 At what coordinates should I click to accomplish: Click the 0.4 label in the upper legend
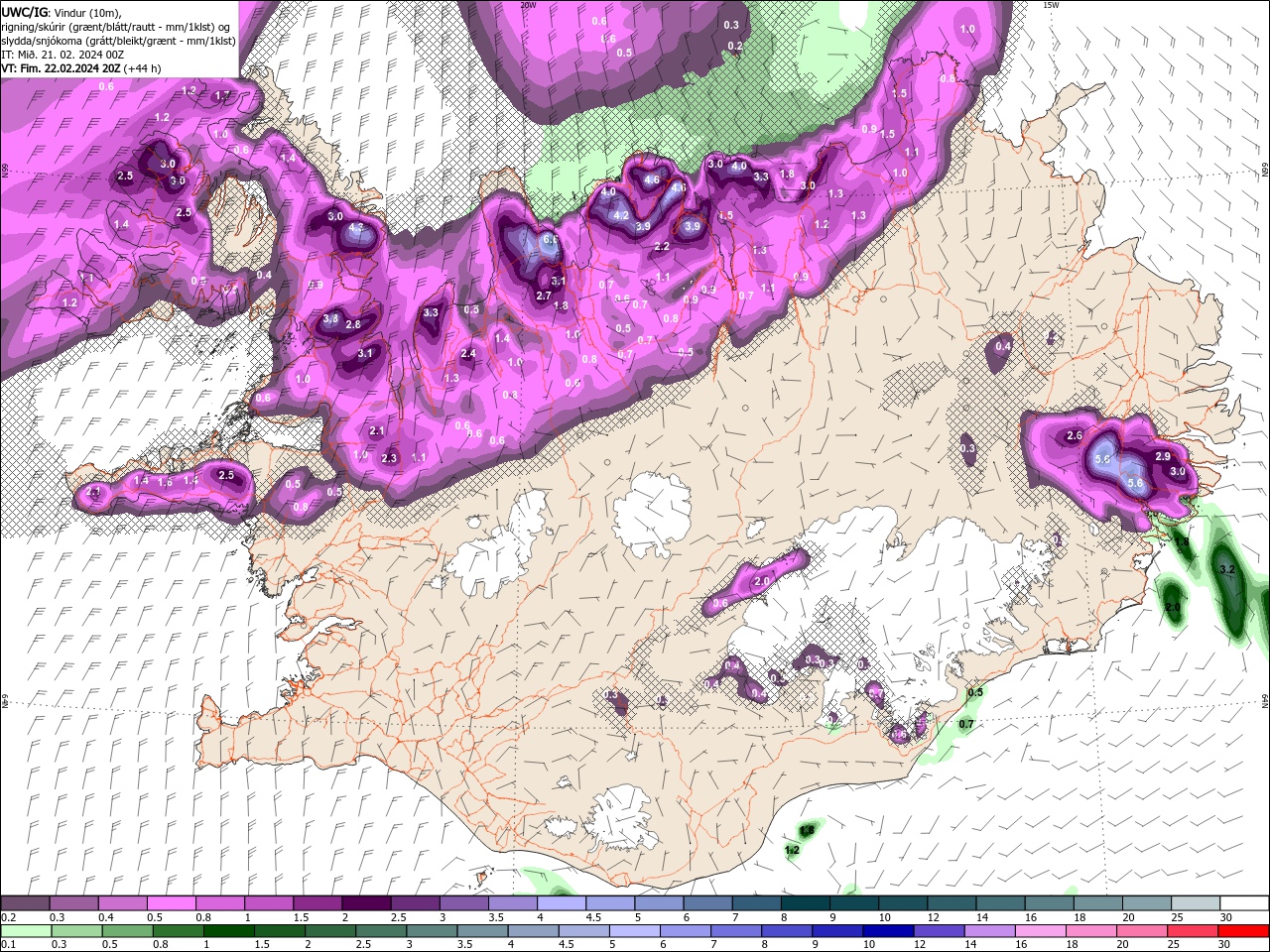click(105, 917)
